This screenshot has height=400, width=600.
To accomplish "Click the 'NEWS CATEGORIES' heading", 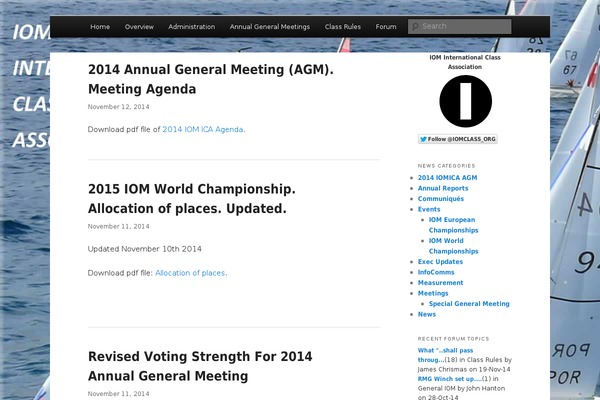I will 446,166.
